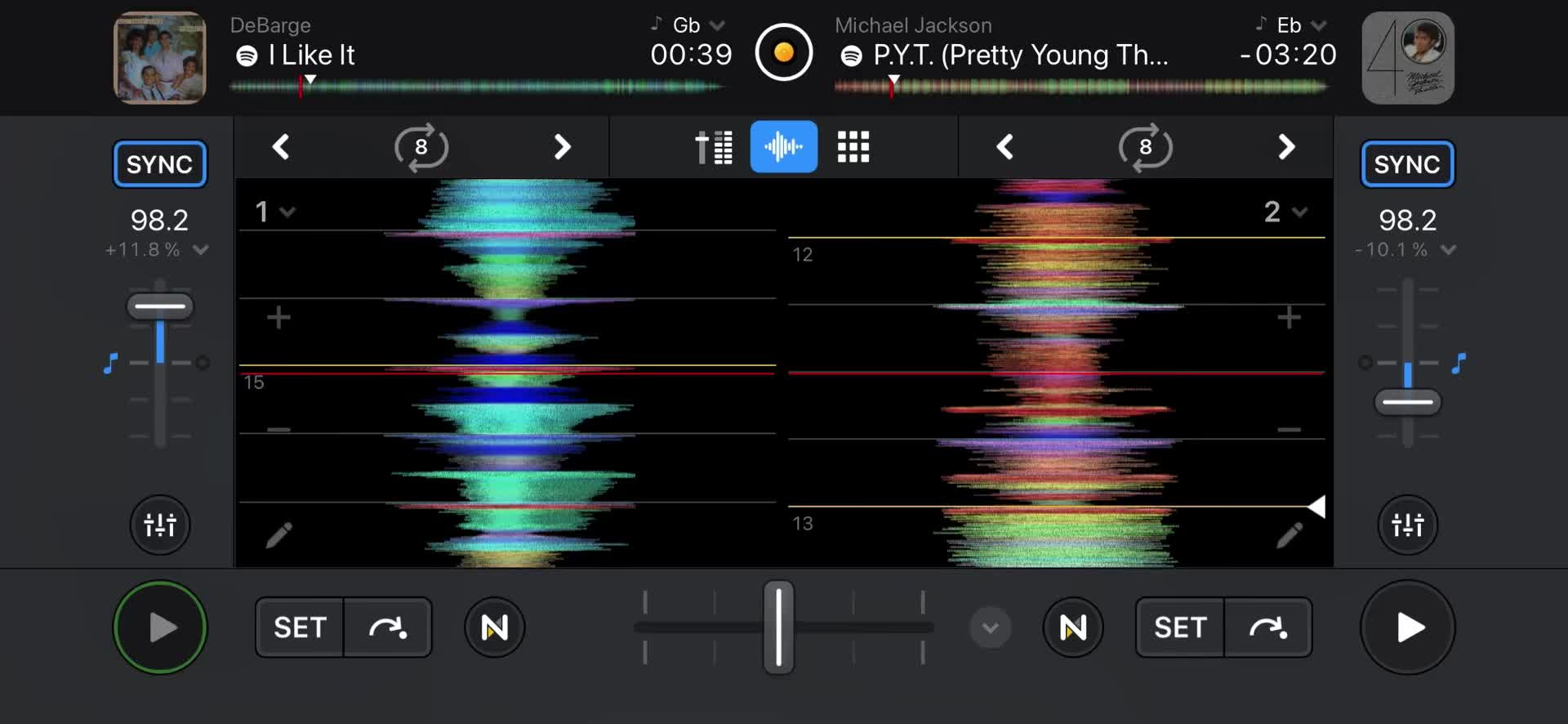This screenshot has height=724, width=1568.
Task: Reset right deck tempo at center dot
Action: point(1365,363)
